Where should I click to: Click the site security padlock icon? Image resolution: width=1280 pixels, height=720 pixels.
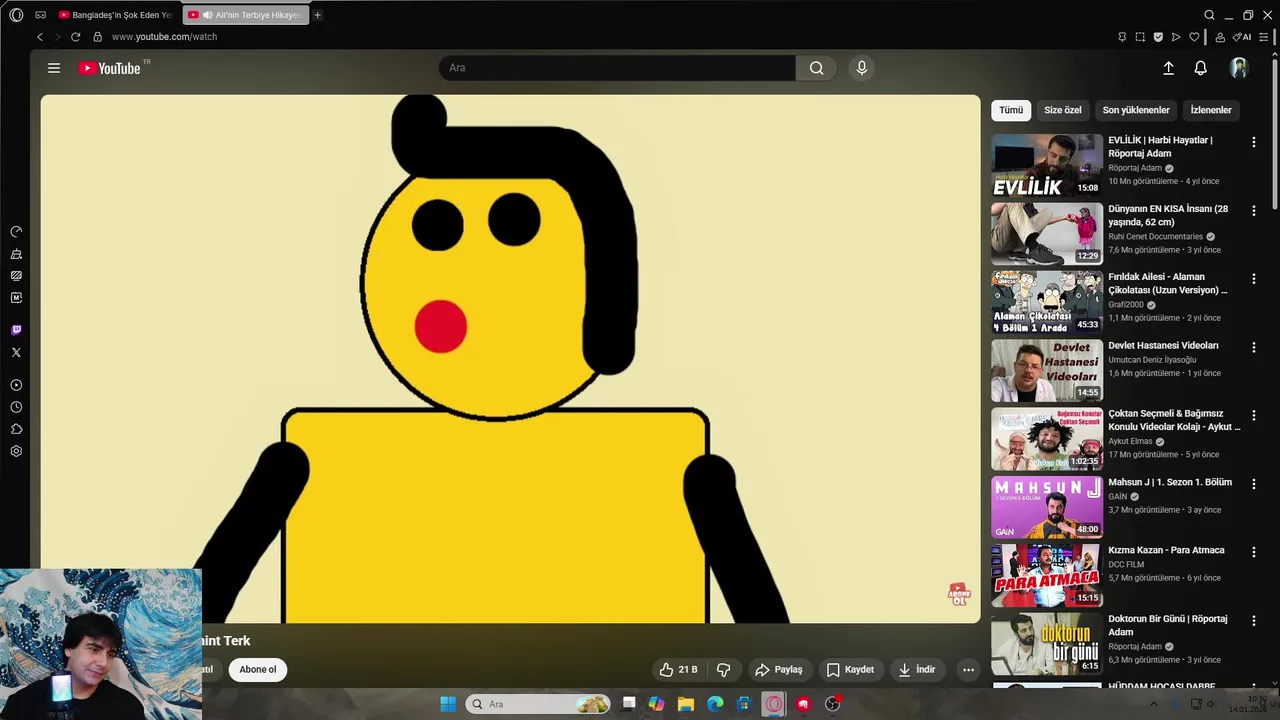click(97, 37)
